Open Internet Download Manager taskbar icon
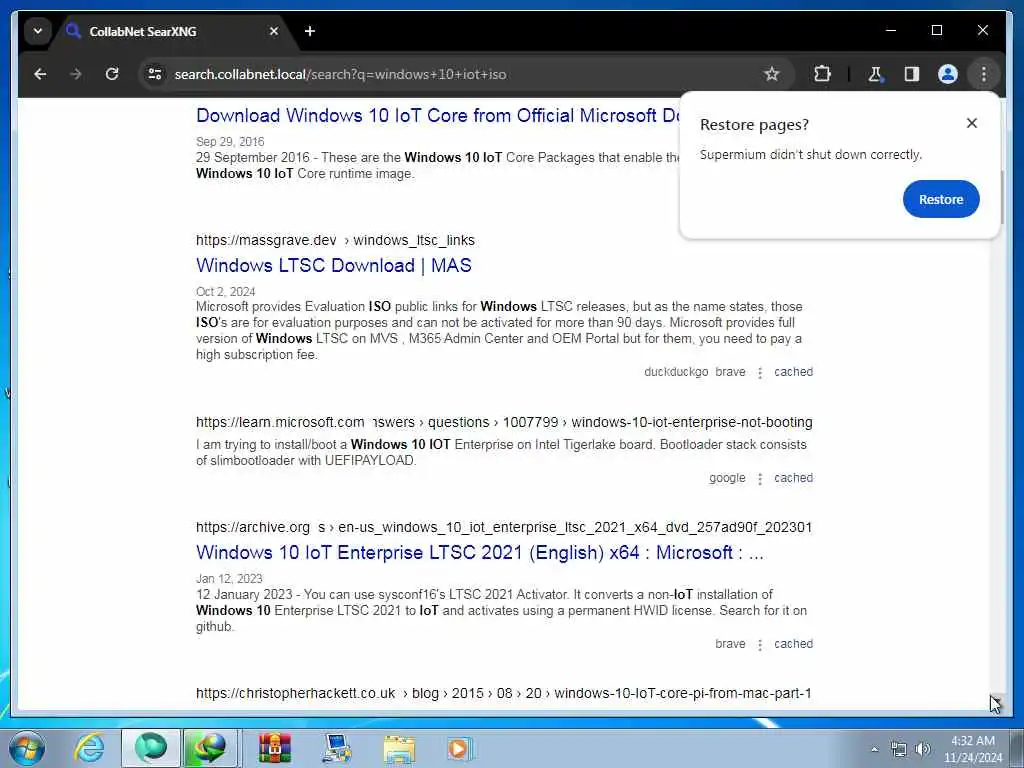Screen dimensions: 1024x768 [x=210, y=748]
